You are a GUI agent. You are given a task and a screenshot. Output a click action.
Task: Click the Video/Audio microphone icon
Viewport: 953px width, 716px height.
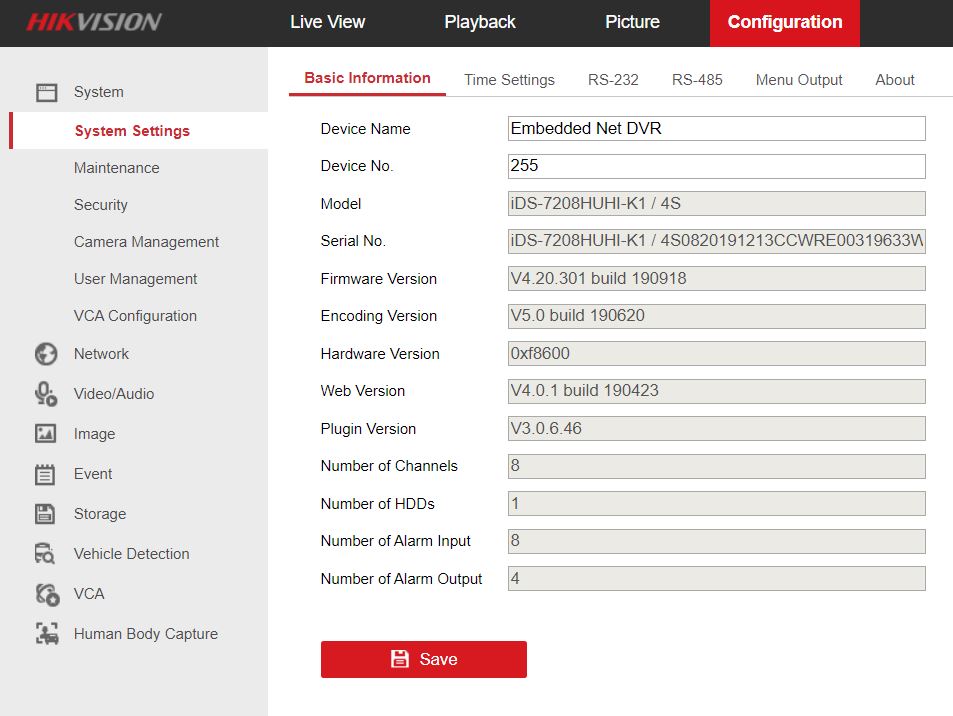(46, 394)
